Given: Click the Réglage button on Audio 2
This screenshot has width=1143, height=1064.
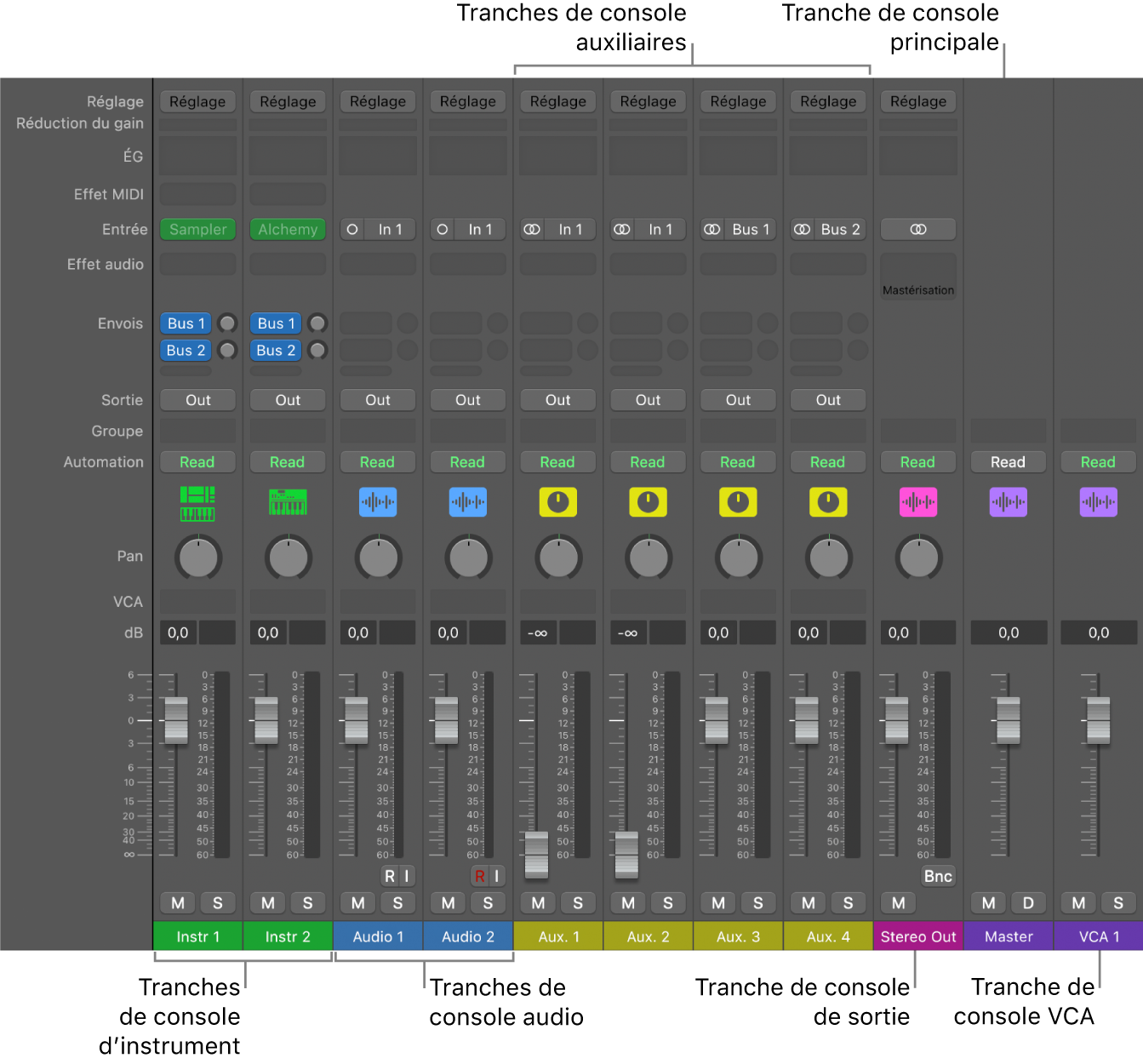Looking at the screenshot, I should pos(467,101).
